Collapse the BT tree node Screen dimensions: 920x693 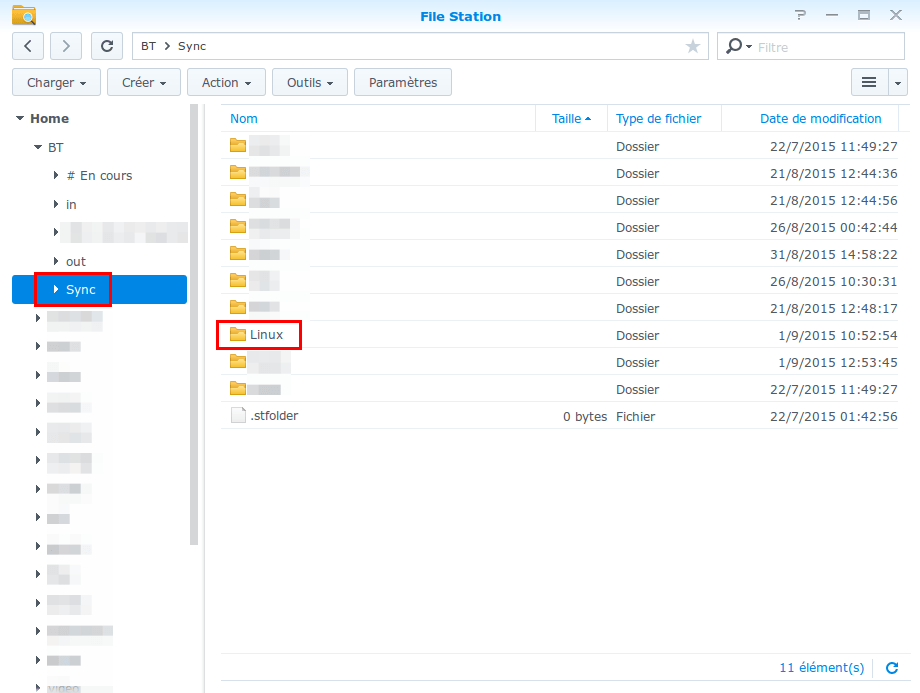coord(38,147)
